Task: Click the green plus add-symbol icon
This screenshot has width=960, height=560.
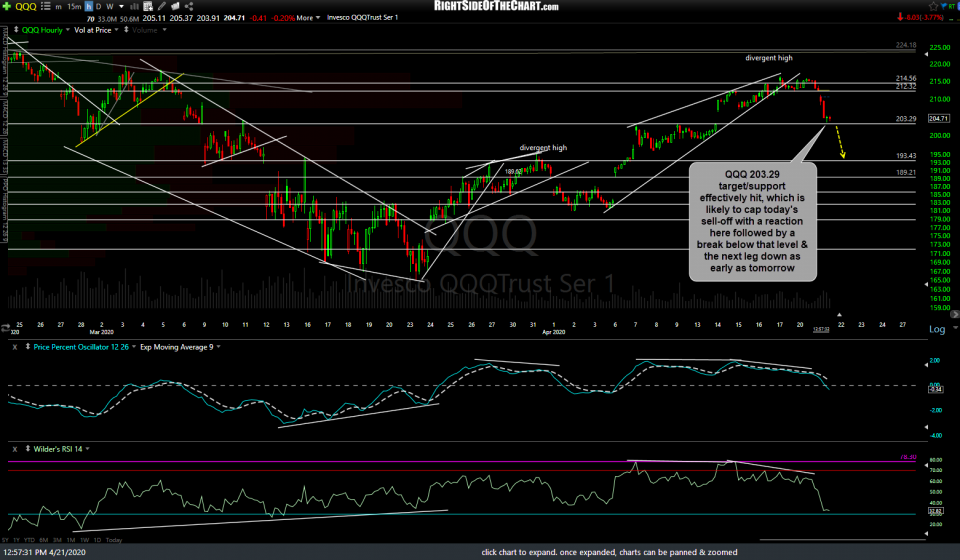Action: 7,6
